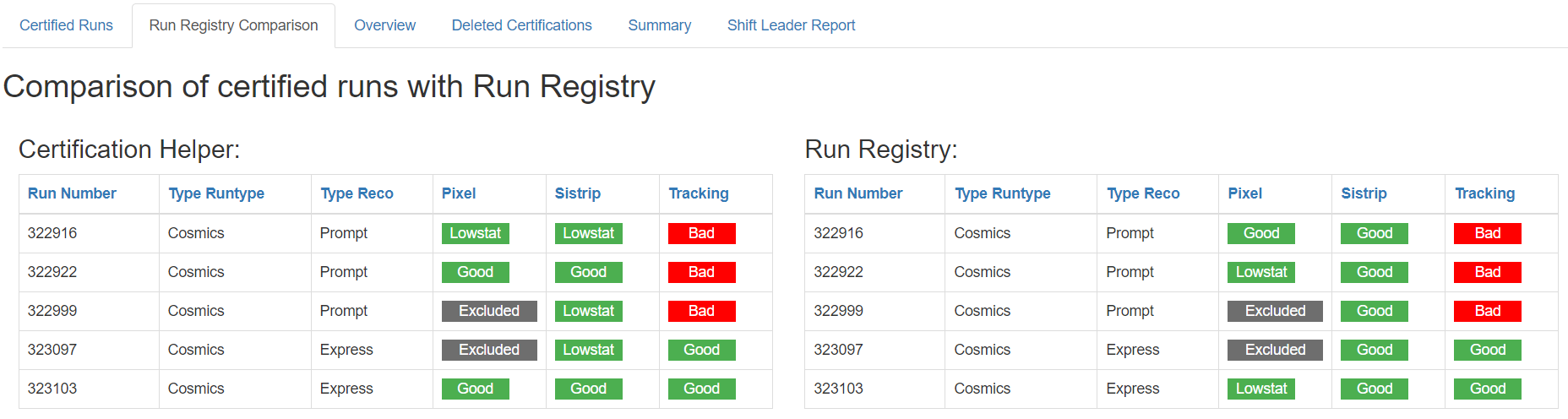Click Tracking Bad badge for 322916 in Certification Helper
Screen dimensions: 1568x419
pyautogui.click(x=702, y=233)
